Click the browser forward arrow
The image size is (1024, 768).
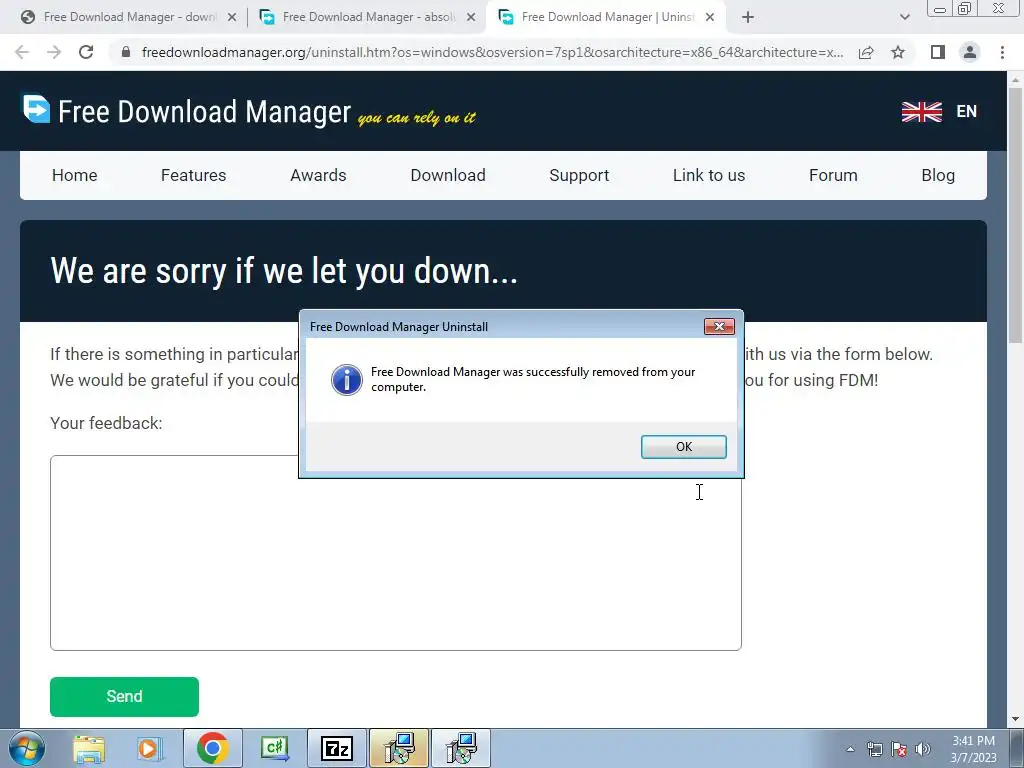54,52
